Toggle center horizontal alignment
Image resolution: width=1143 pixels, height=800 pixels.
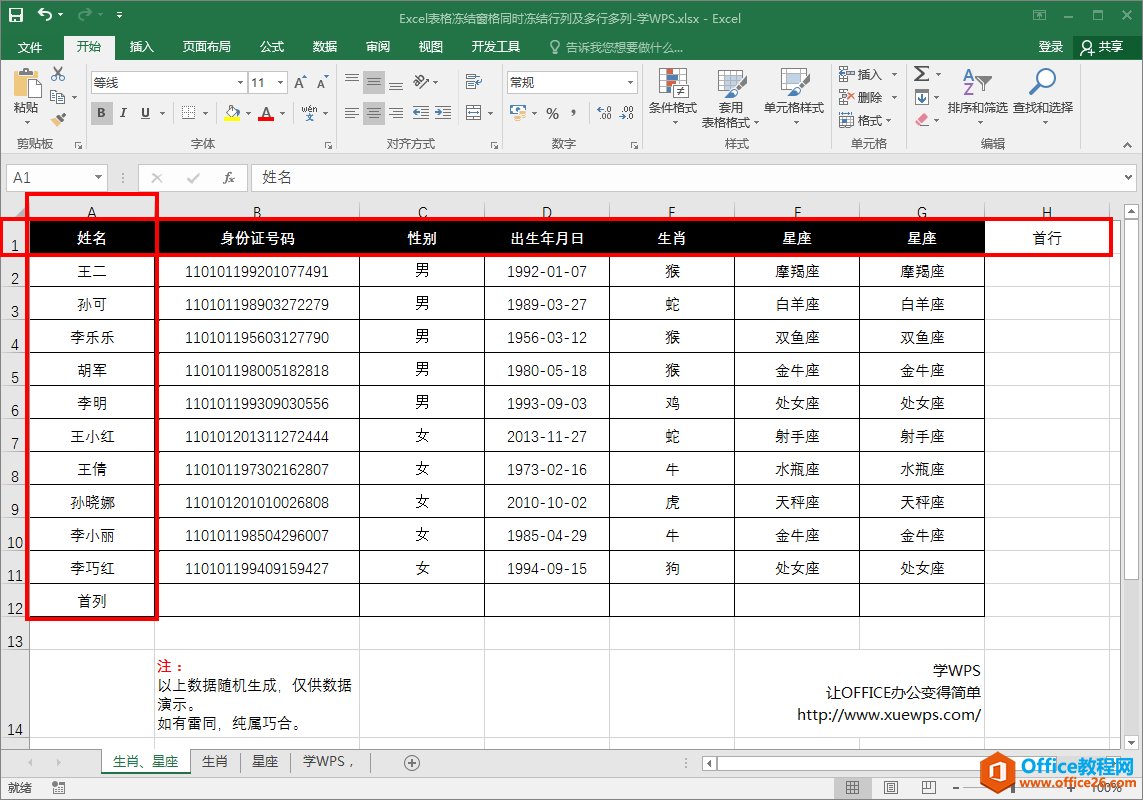coord(374,113)
